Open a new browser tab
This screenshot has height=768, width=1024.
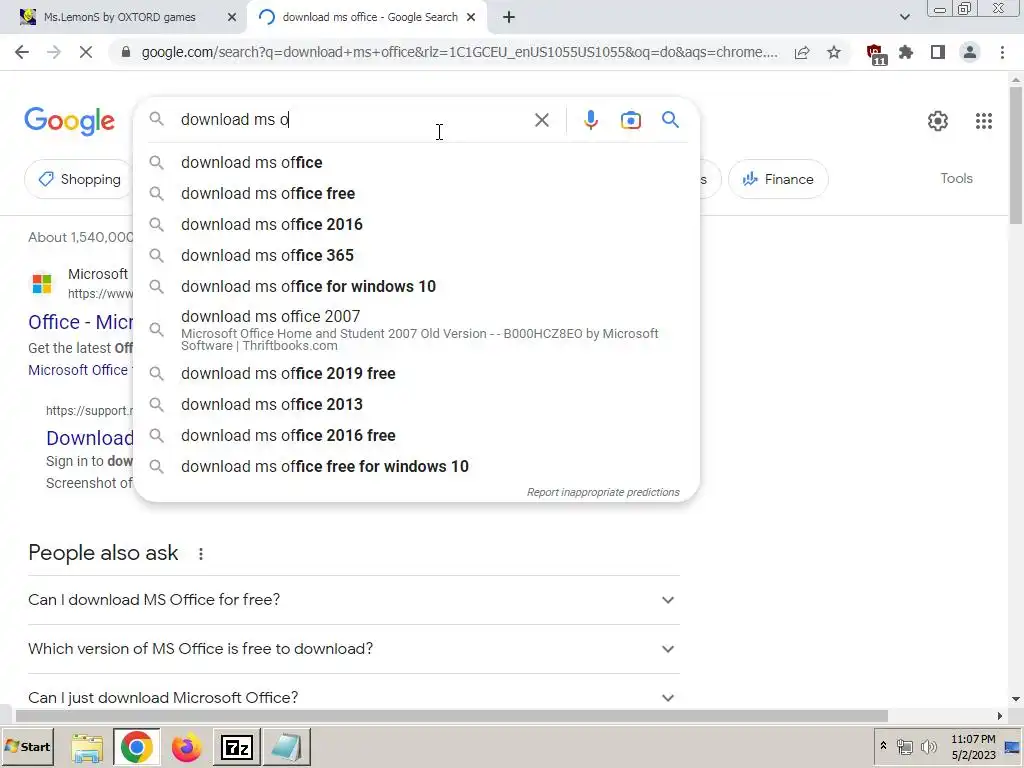(509, 18)
